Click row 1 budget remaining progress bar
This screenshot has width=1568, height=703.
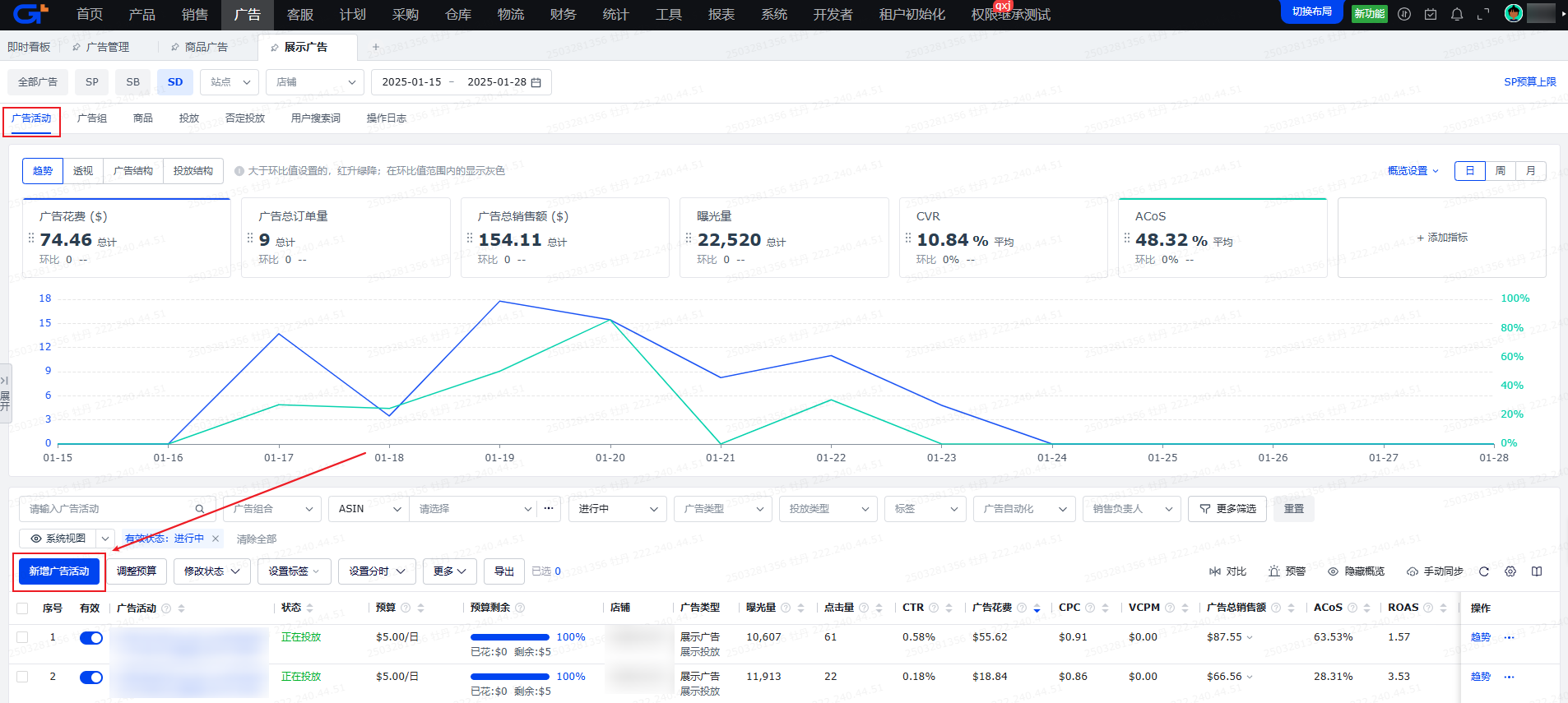point(510,637)
